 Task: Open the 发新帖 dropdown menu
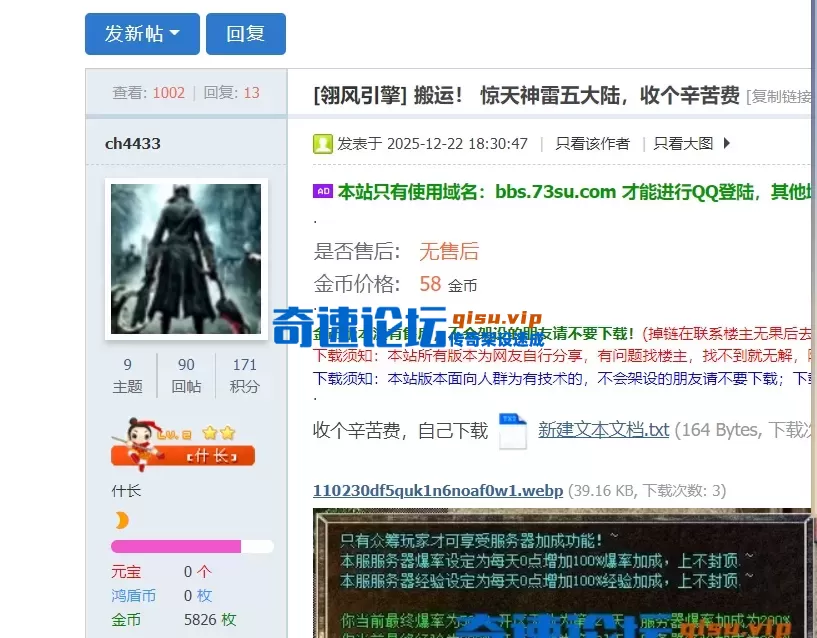tap(142, 33)
